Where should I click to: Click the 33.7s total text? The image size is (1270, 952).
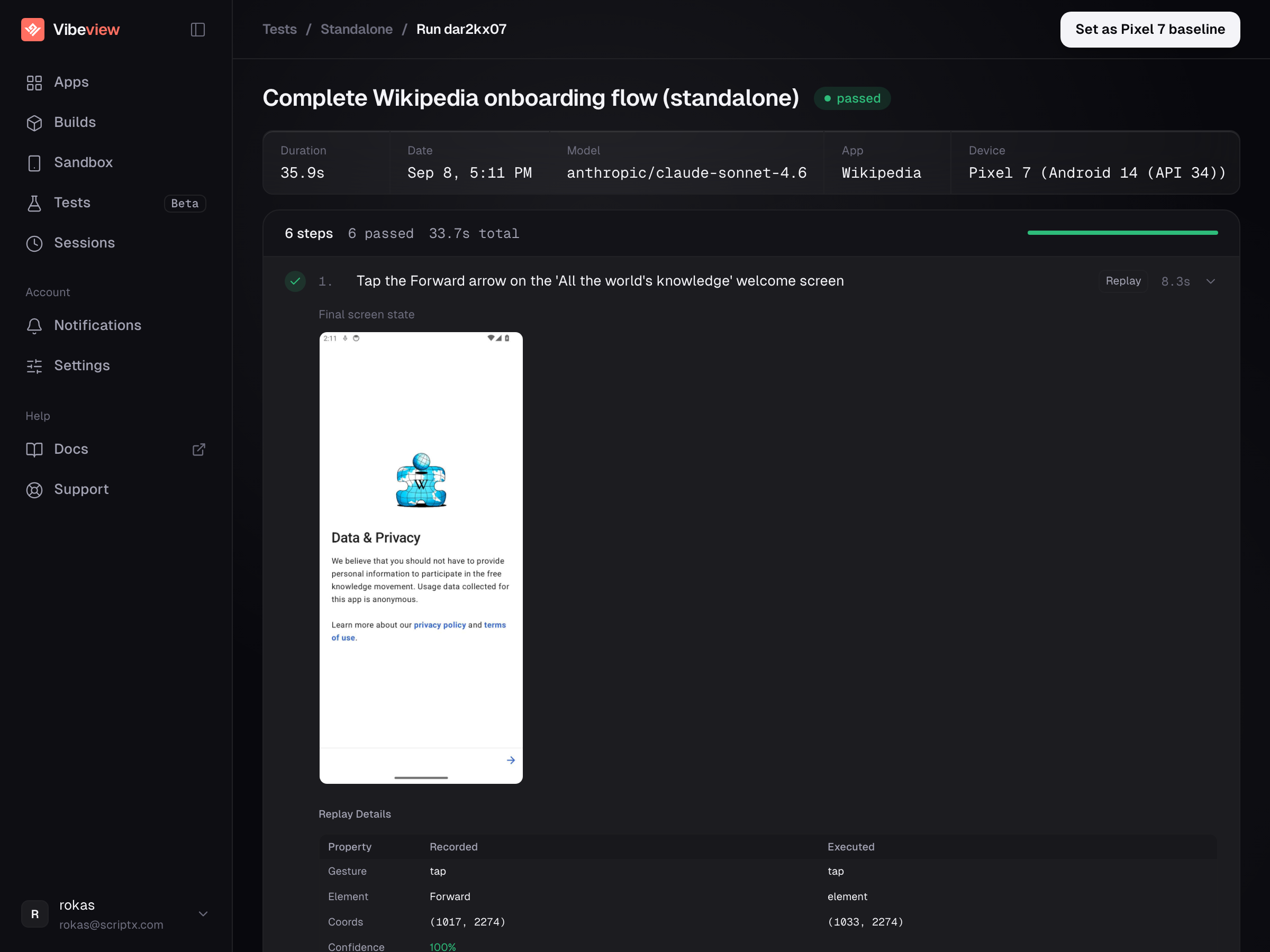point(474,234)
